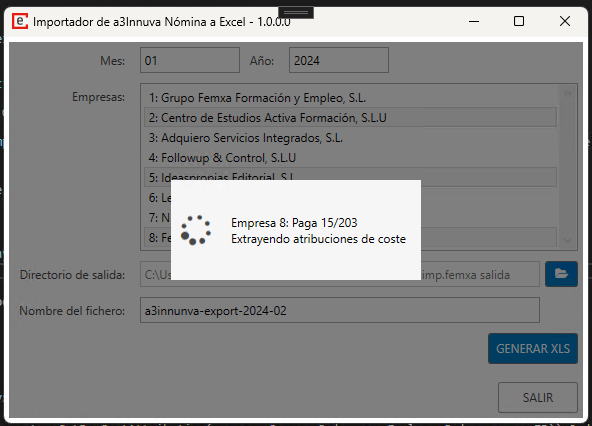Select Followup & Control, S.L.U
Screen dimensions: 592x426
point(350,157)
